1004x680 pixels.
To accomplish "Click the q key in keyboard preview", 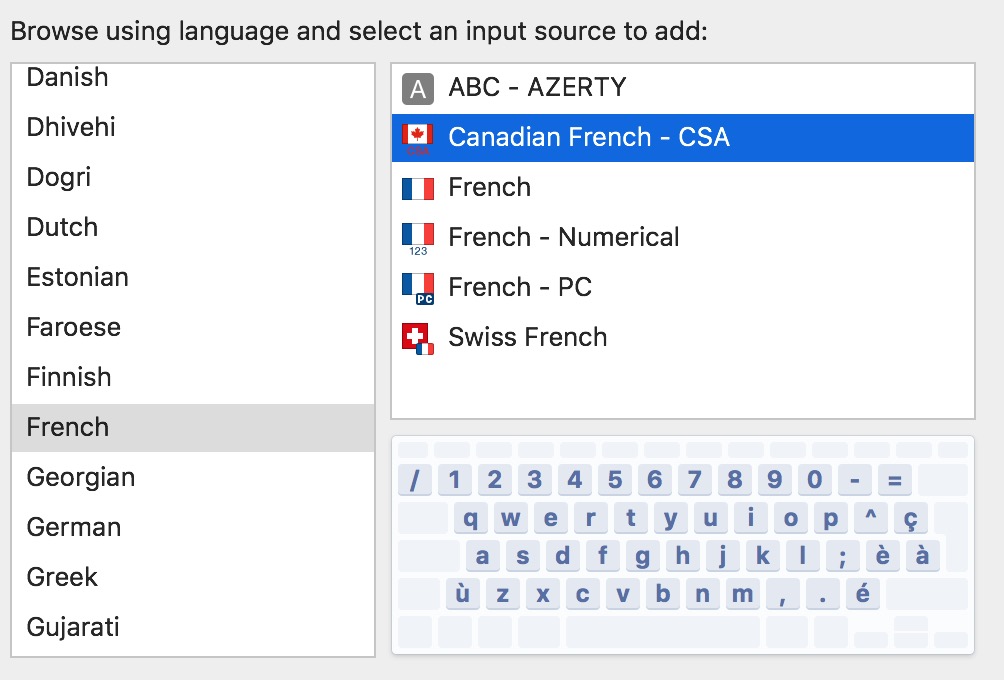I will tap(470, 518).
